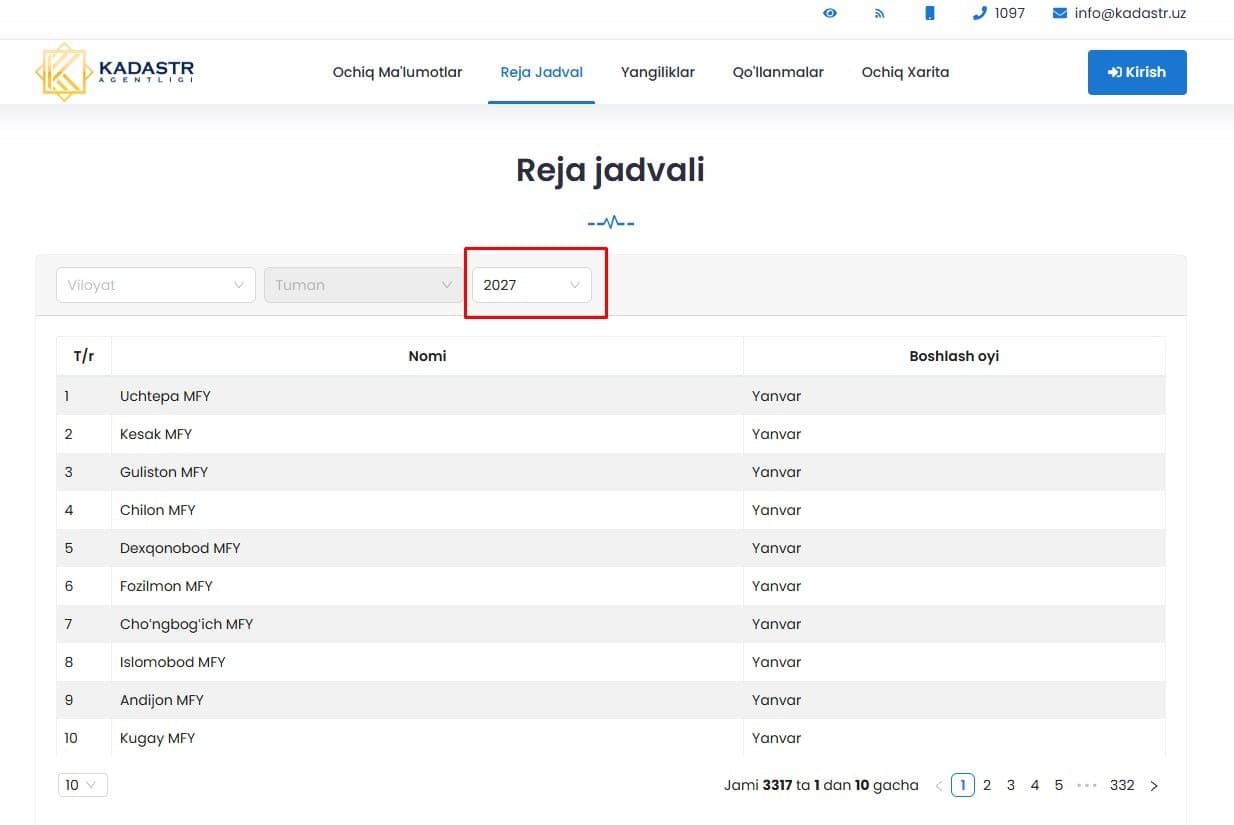Click the Uchtepa MFY table row

[611, 396]
